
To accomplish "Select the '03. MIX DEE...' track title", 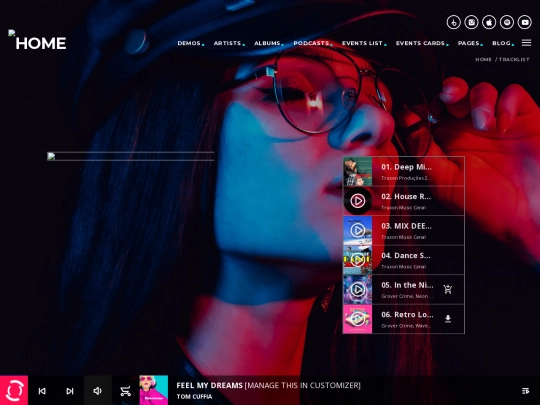I will pyautogui.click(x=406, y=226).
